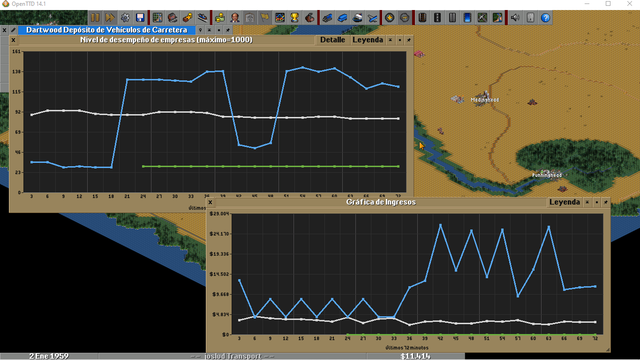Show the train list icon
640x360 pixels.
[x=327, y=18]
